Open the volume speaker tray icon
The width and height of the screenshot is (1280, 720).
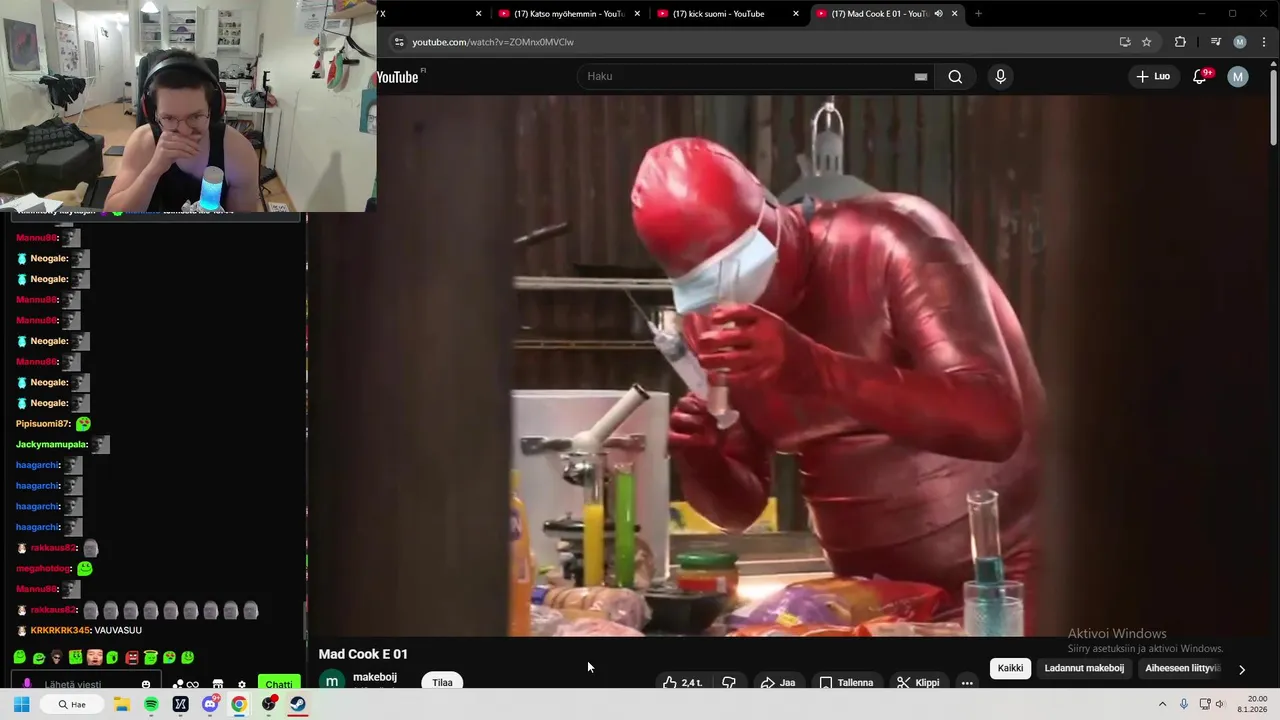(x=1220, y=704)
